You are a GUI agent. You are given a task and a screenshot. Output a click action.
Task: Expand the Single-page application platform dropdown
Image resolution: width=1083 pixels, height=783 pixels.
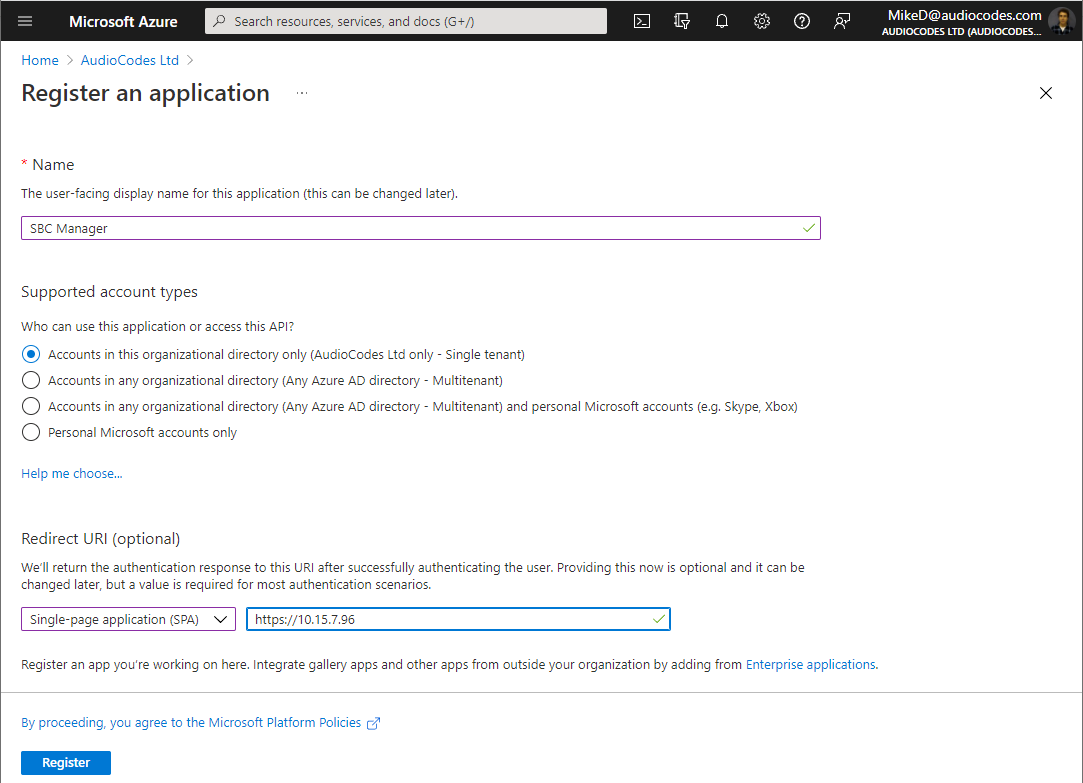(128, 619)
